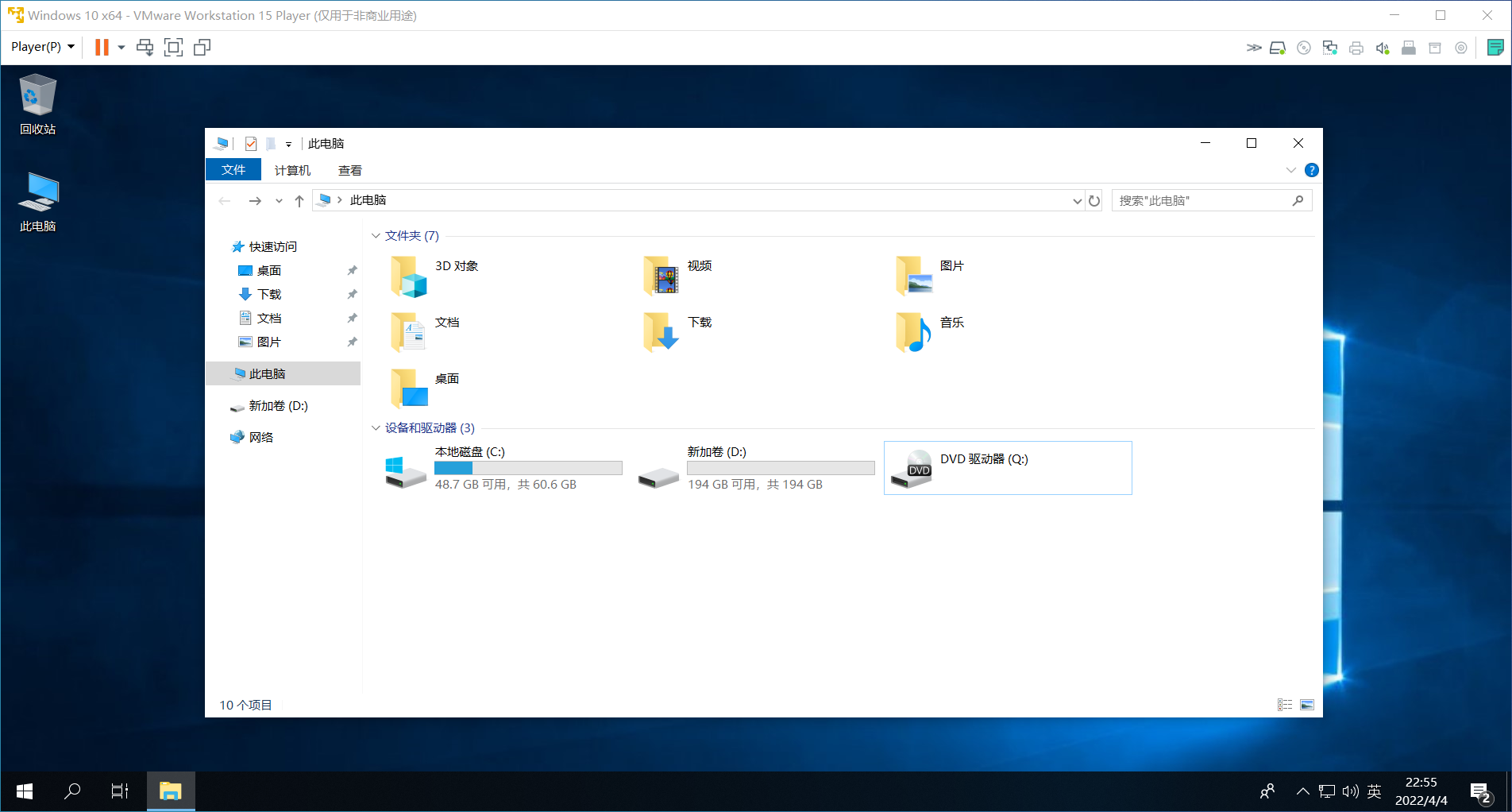The width and height of the screenshot is (1512, 812).
Task: Refresh the 此电脑 view
Action: (x=1094, y=201)
